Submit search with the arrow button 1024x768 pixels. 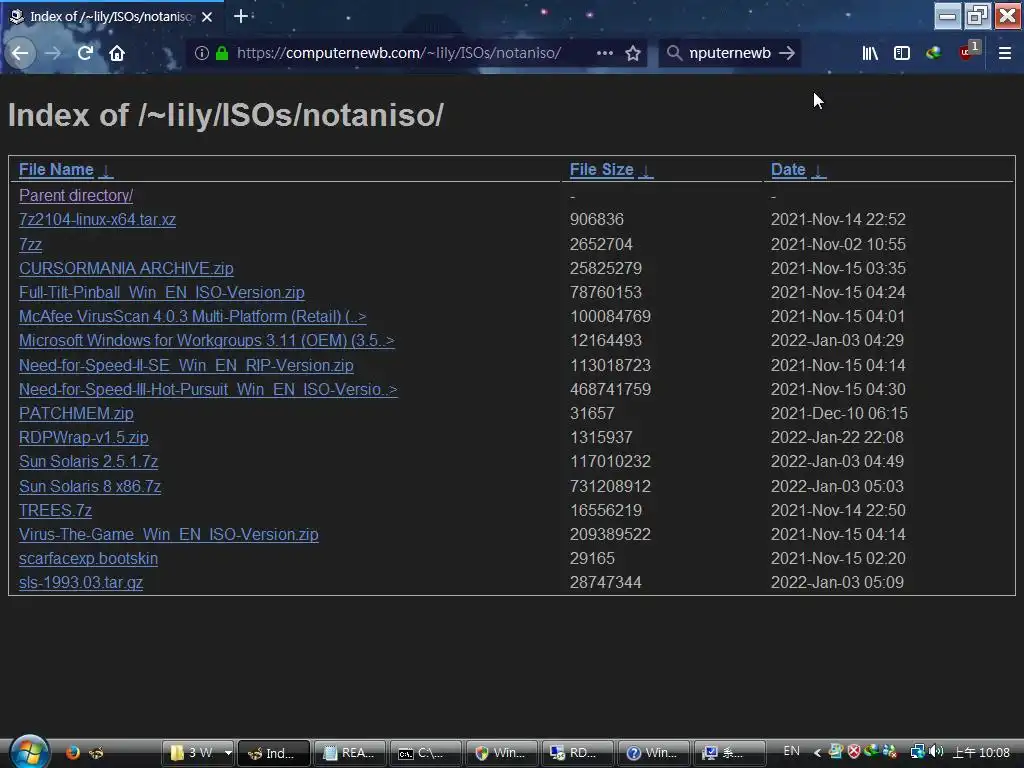(788, 53)
